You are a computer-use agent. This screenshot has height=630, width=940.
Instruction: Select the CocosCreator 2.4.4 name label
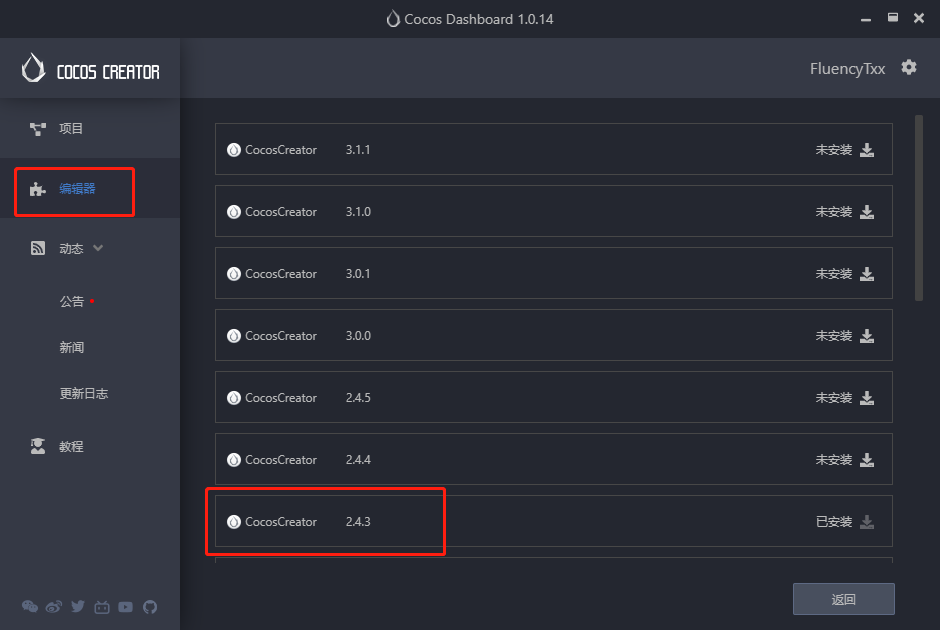tap(281, 460)
